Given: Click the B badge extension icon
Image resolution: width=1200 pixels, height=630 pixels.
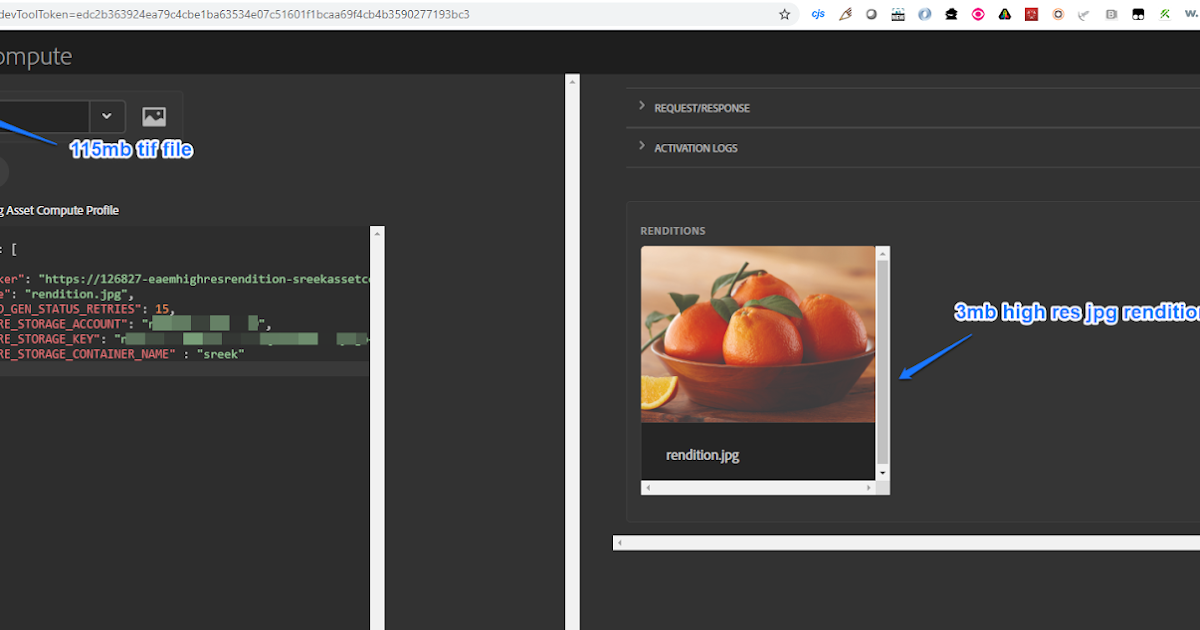Looking at the screenshot, I should coord(1110,14).
